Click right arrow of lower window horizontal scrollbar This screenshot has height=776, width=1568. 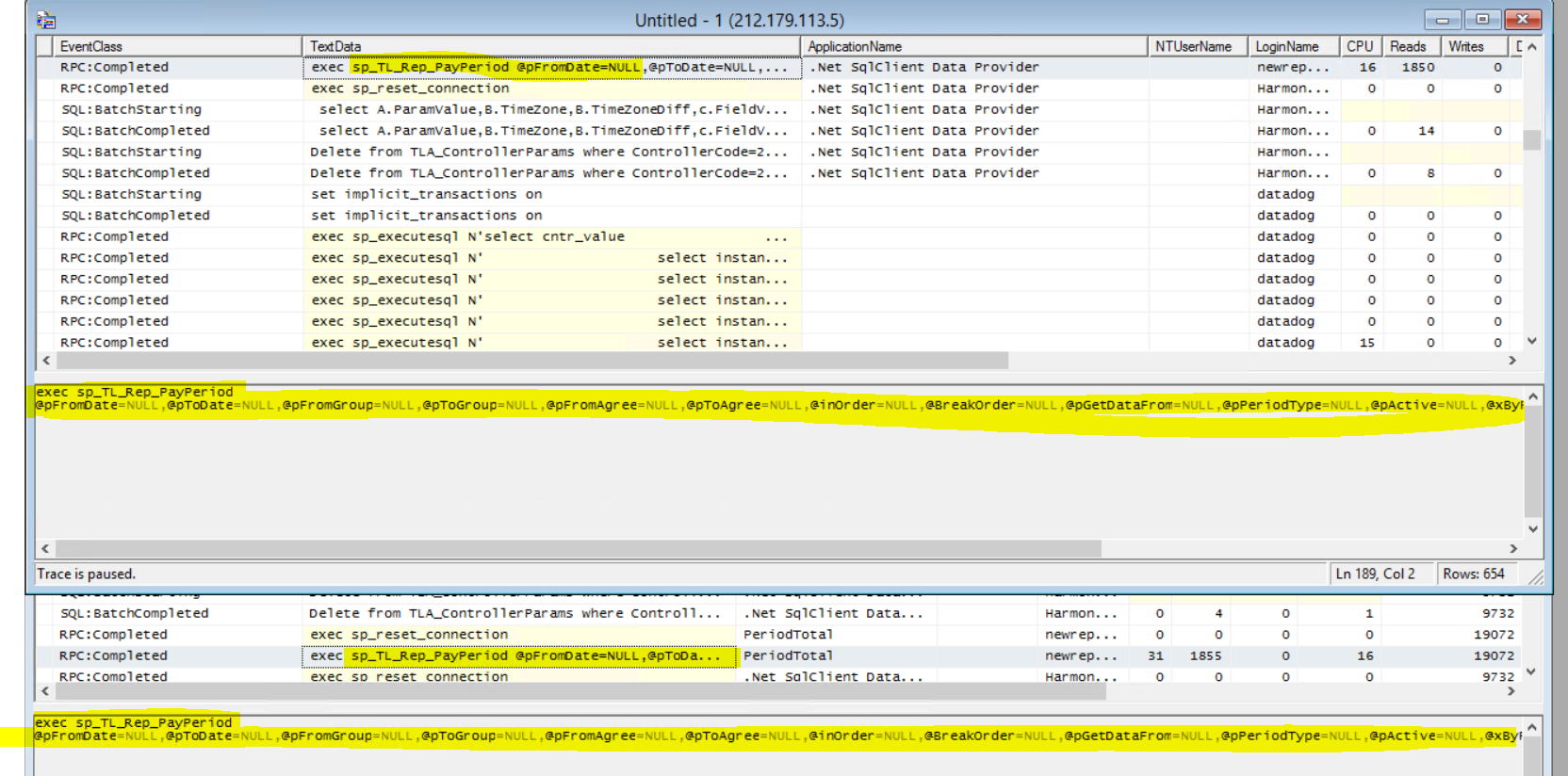coord(1511,691)
